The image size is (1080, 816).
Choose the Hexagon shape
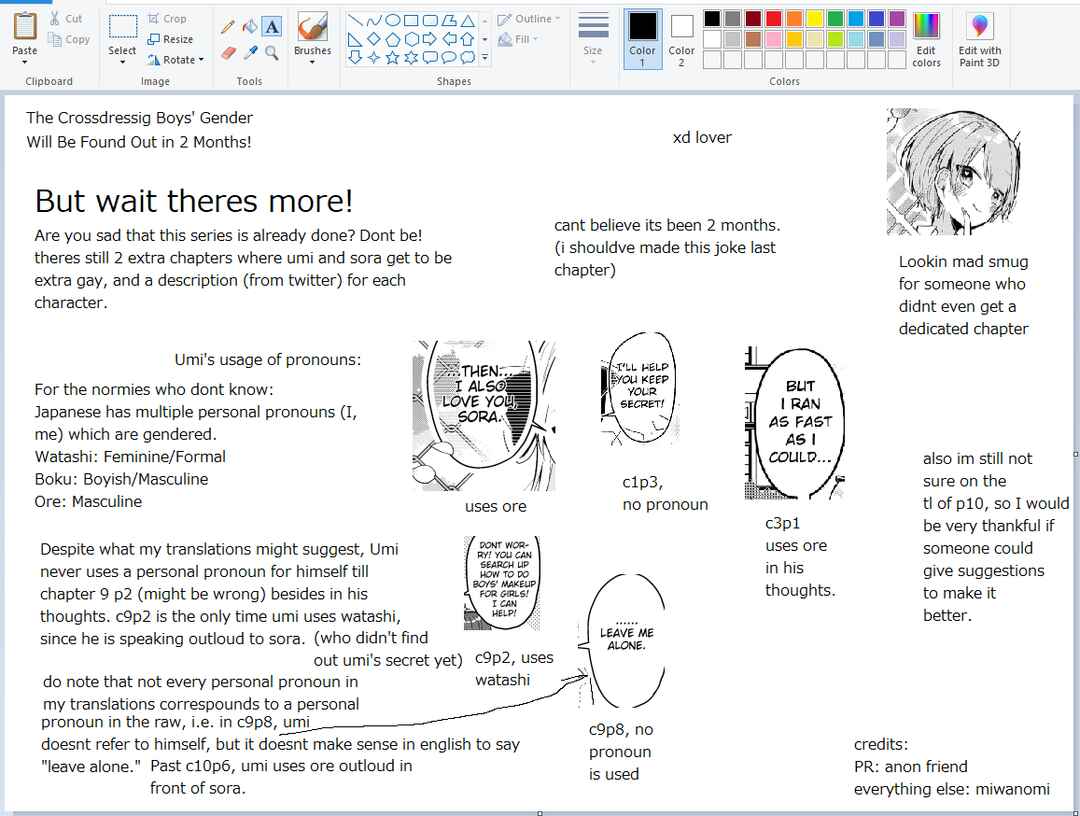pyautogui.click(x=411, y=39)
